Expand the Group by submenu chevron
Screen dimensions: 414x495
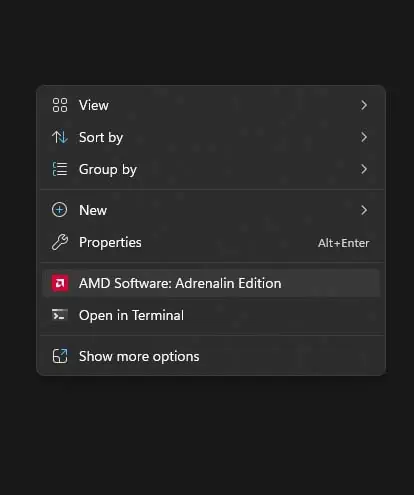tap(364, 169)
